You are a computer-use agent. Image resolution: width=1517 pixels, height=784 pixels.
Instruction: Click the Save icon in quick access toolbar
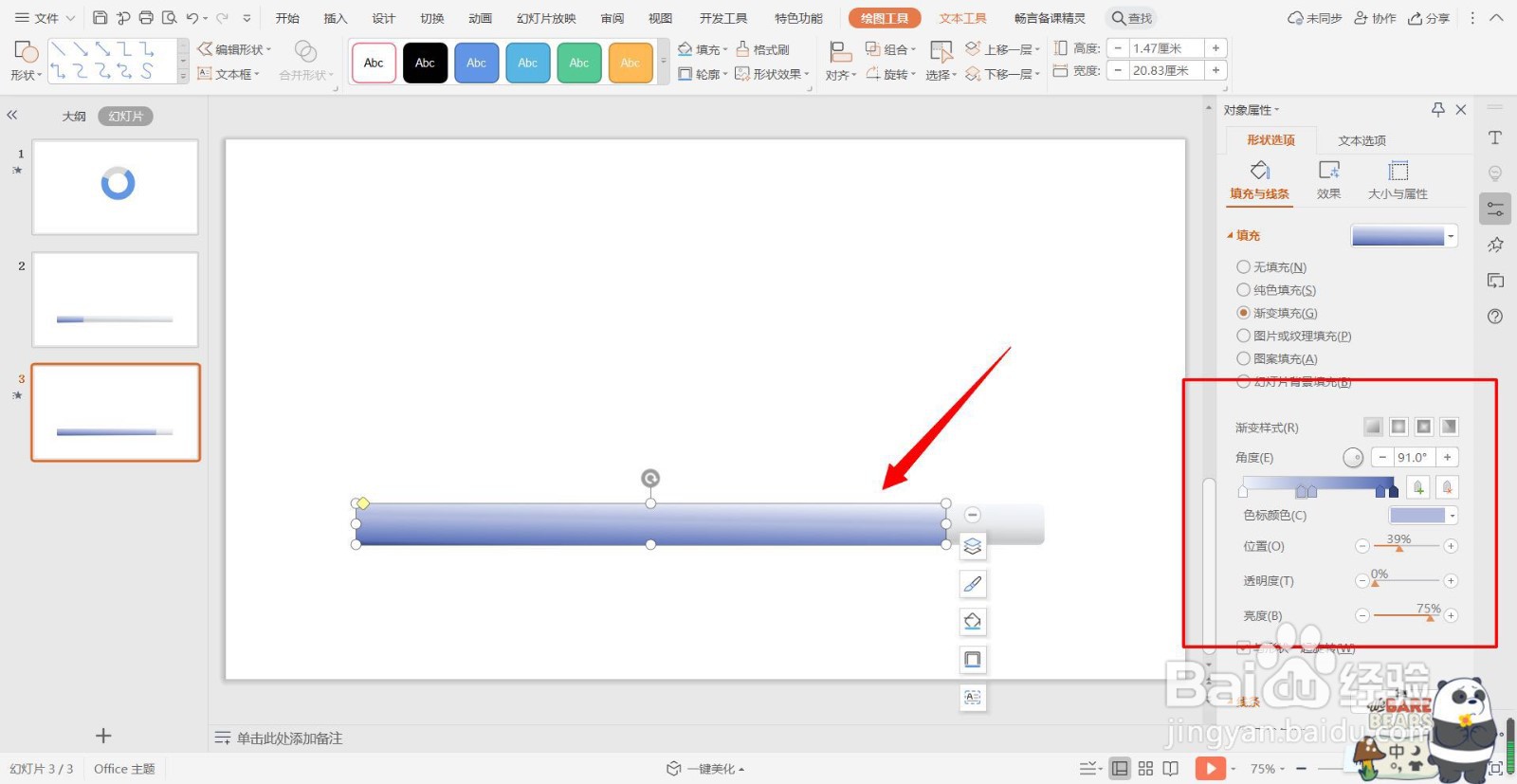tap(100, 18)
